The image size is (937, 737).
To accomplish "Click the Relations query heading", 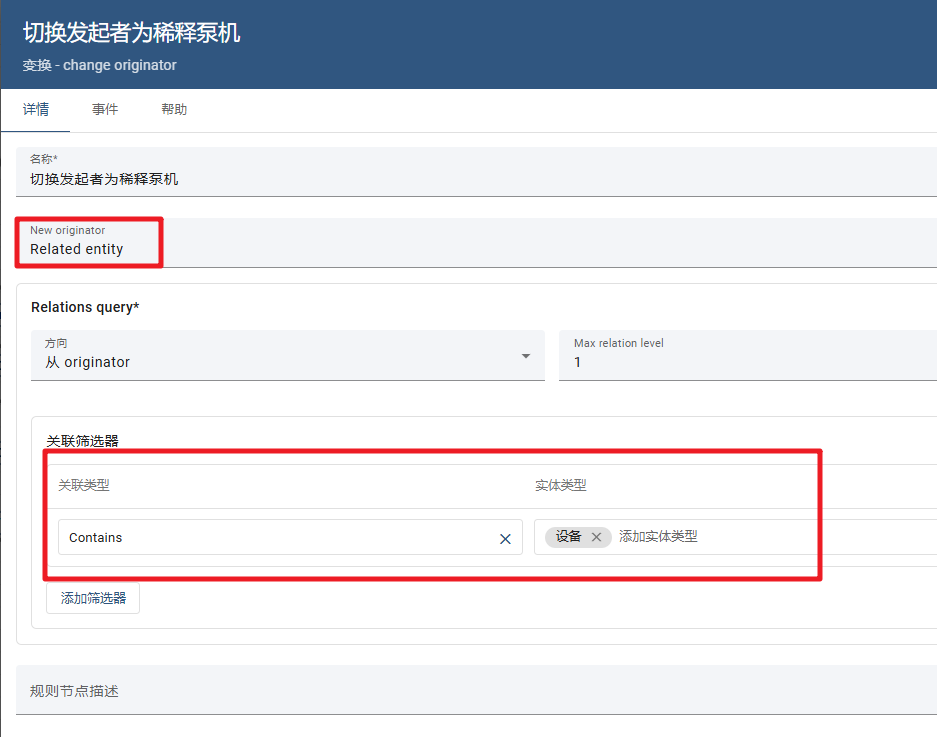I will coord(85,307).
